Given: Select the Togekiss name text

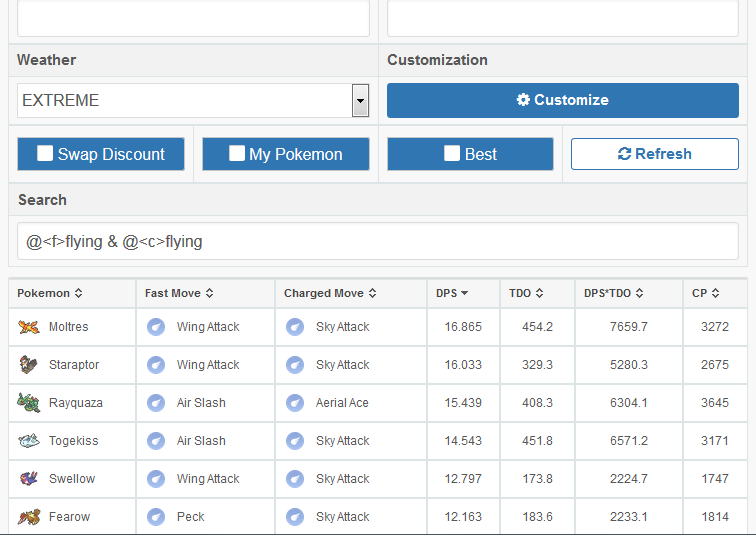Looking at the screenshot, I should (73, 441).
